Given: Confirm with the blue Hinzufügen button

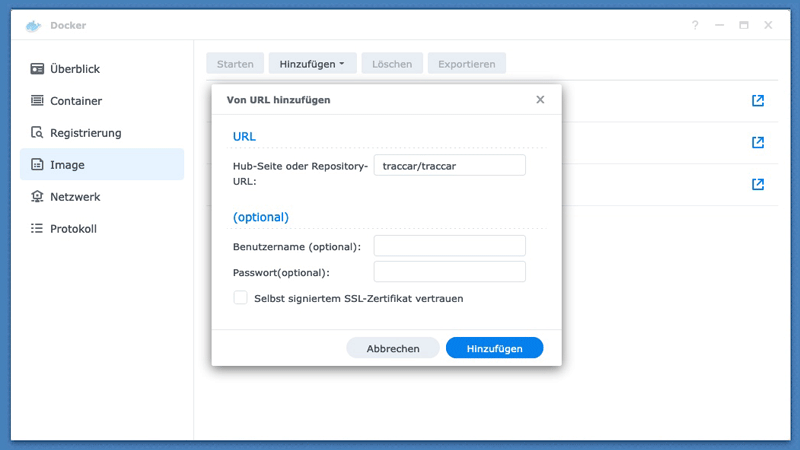Looking at the screenshot, I should point(494,348).
